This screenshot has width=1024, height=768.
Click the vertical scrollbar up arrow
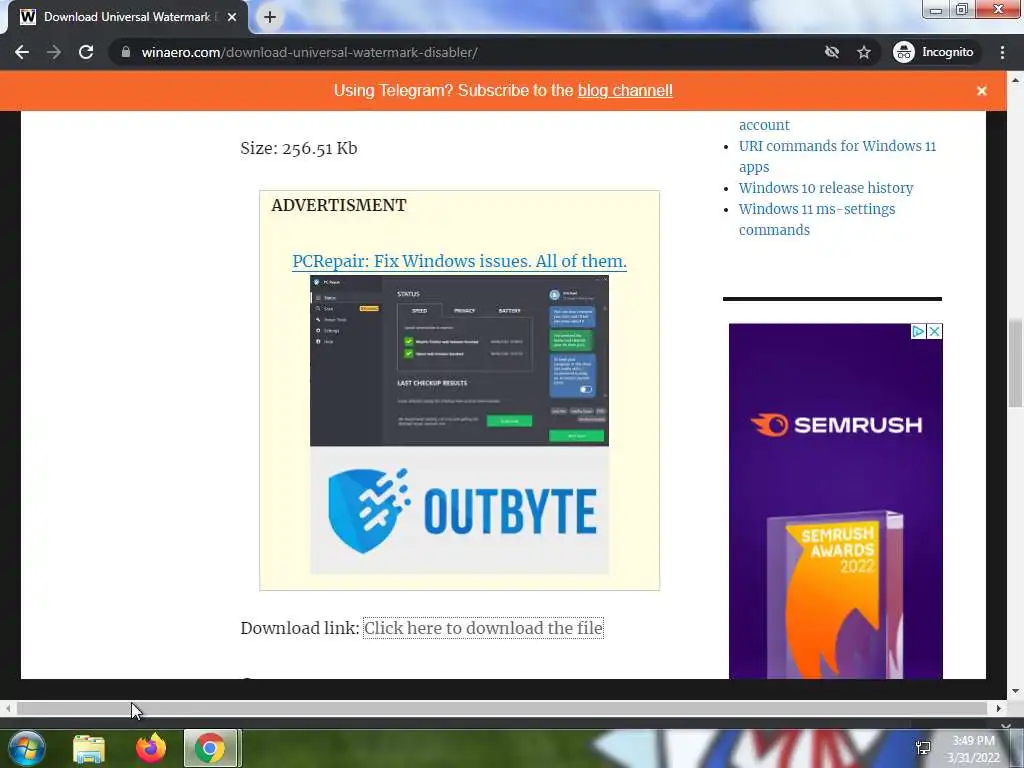pyautogui.click(x=1016, y=80)
